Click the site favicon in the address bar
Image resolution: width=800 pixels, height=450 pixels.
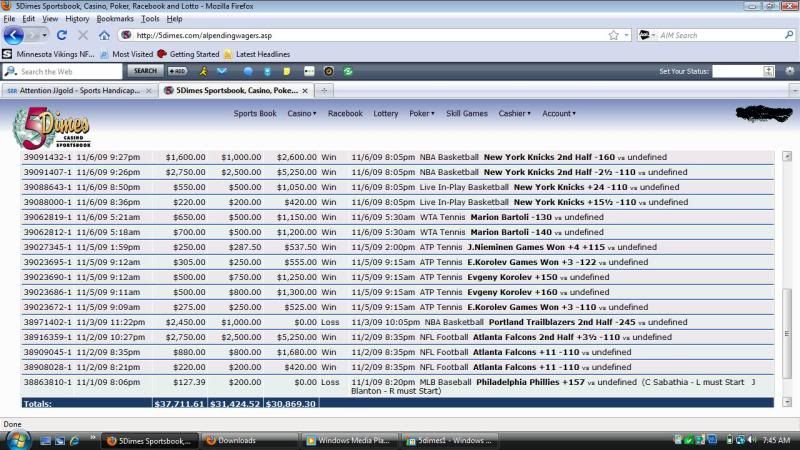pyautogui.click(x=127, y=35)
